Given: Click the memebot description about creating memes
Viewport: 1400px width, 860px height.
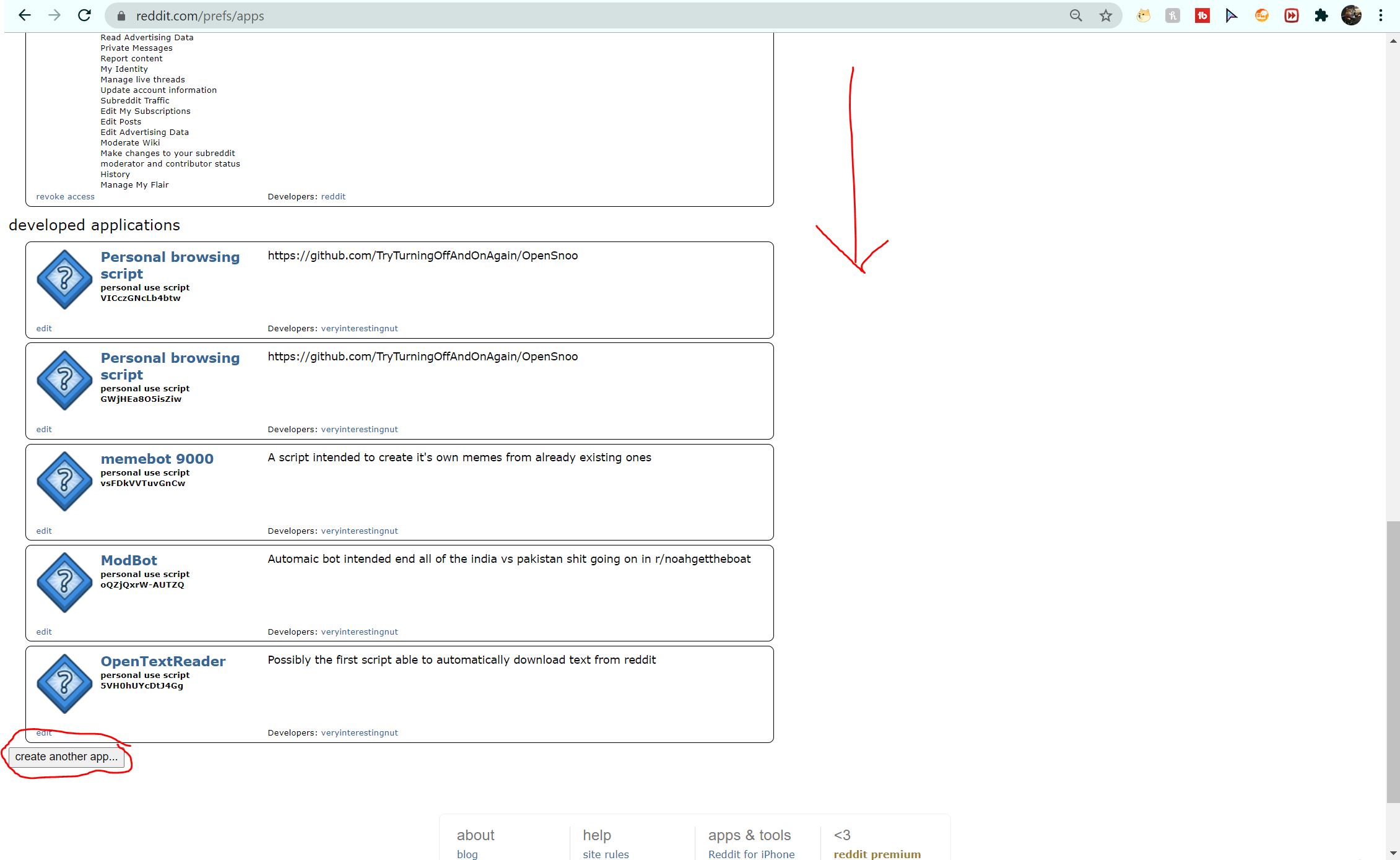Looking at the screenshot, I should coord(459,458).
